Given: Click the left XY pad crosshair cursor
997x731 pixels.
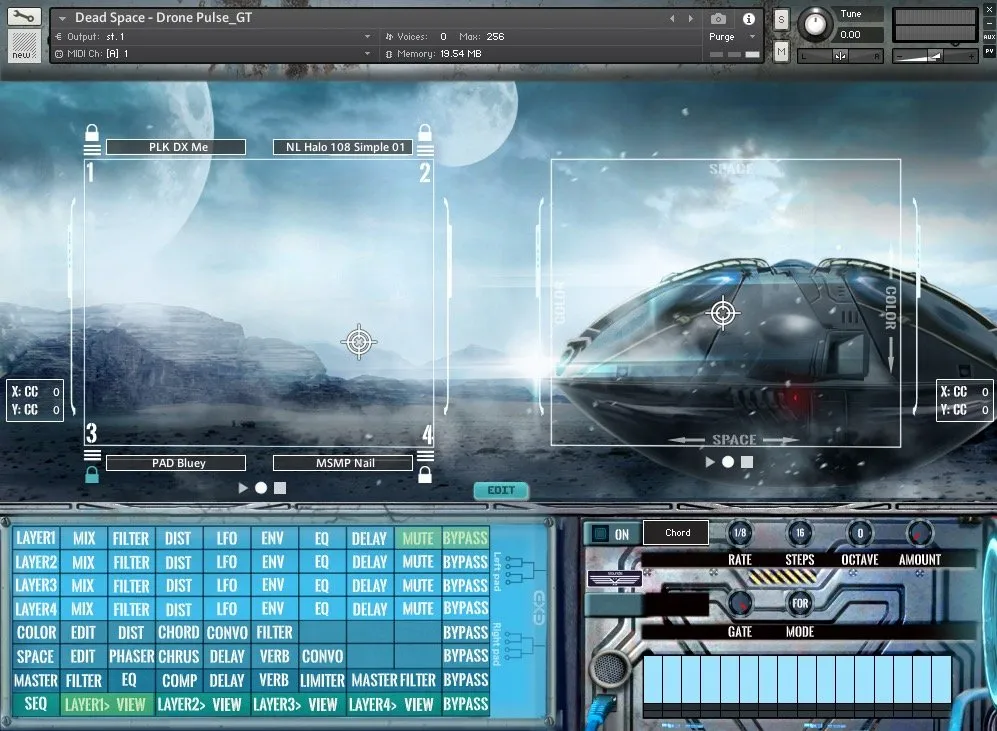Looking at the screenshot, I should point(359,342).
